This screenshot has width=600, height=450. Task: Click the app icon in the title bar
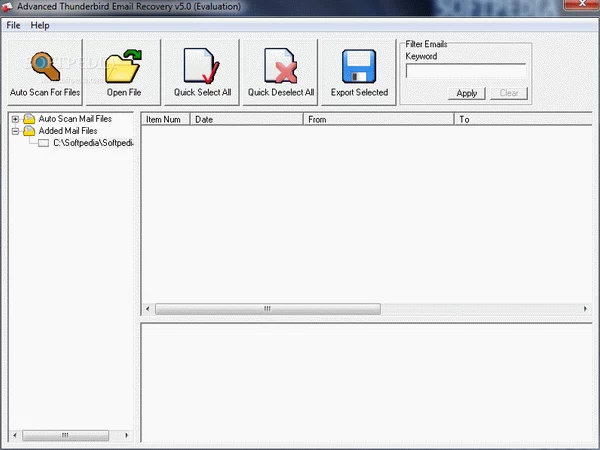click(x=7, y=7)
